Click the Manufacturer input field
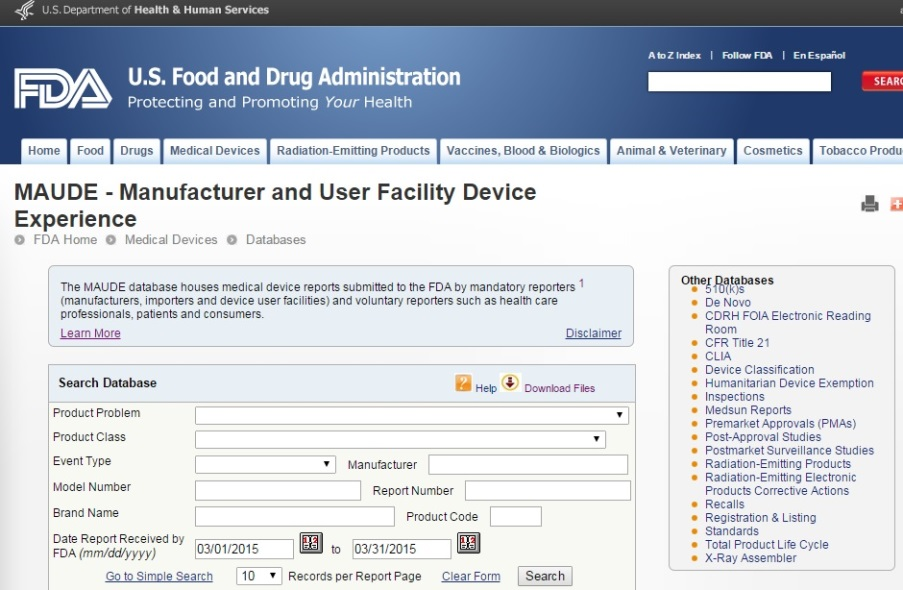Viewport: 903px width, 590px height. (528, 464)
